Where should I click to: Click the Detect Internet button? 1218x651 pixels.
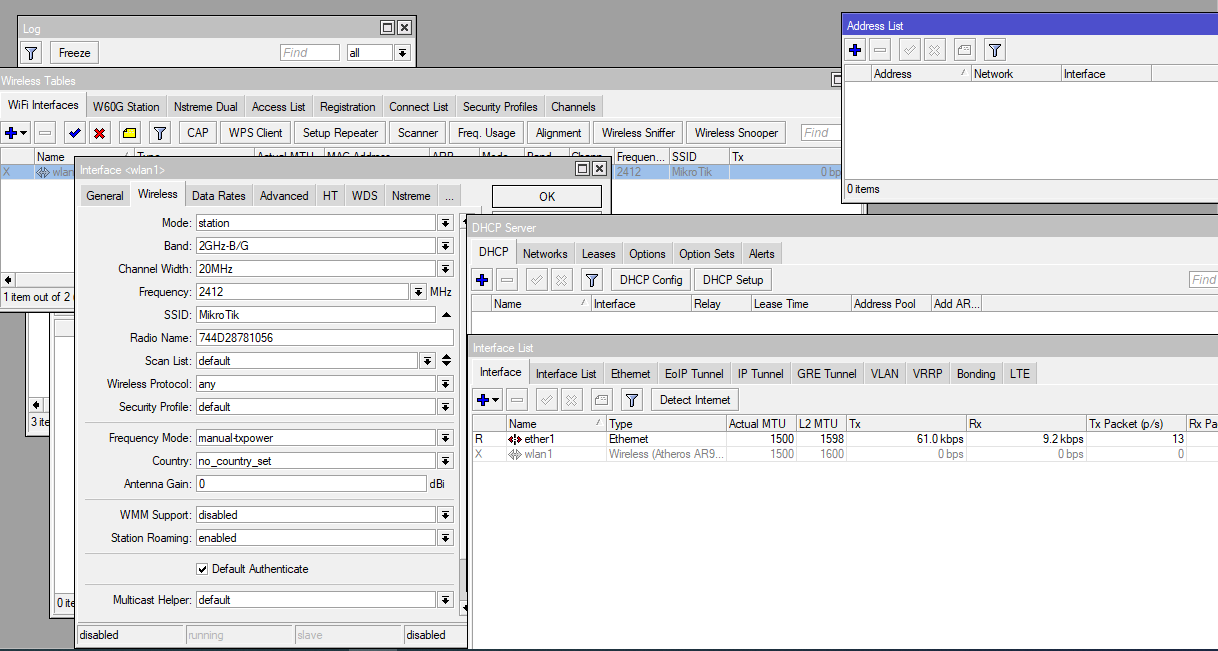[695, 400]
